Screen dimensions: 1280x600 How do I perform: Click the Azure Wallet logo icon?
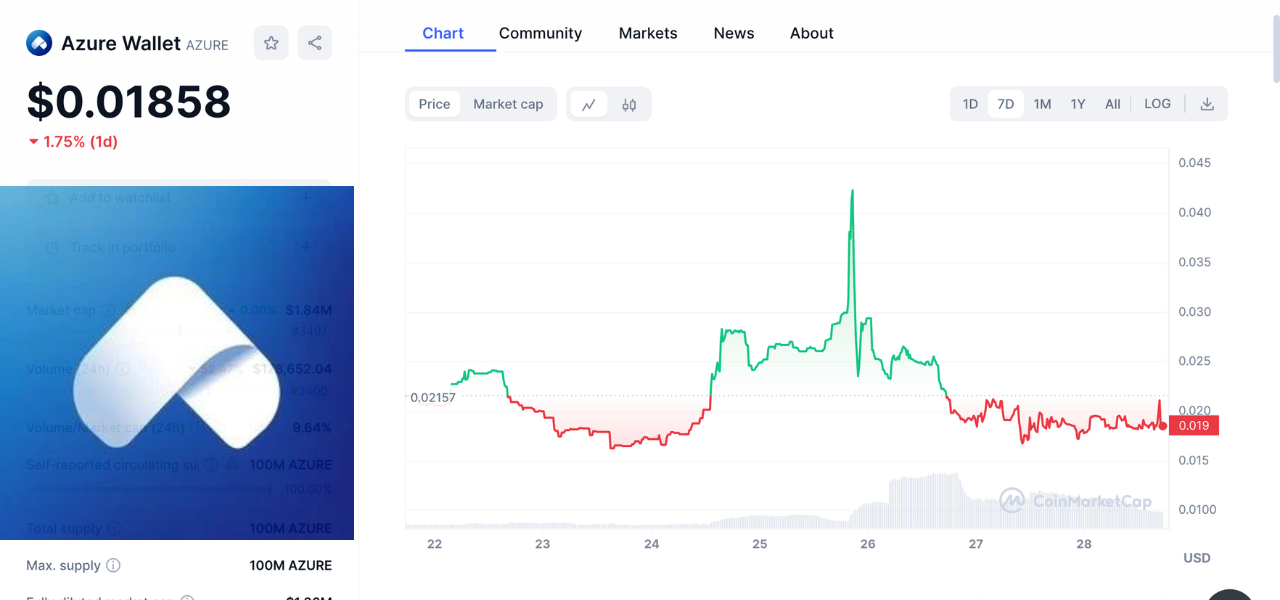[x=39, y=43]
